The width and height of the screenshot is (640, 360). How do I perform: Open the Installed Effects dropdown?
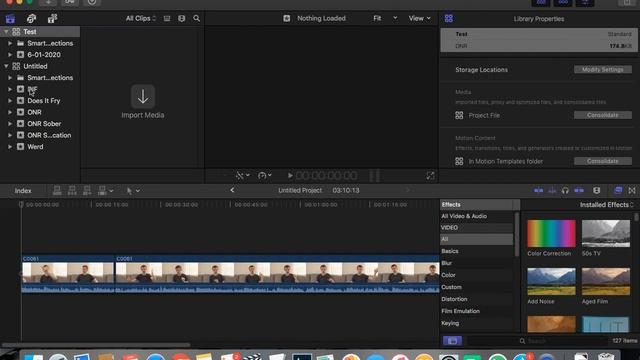coord(607,205)
